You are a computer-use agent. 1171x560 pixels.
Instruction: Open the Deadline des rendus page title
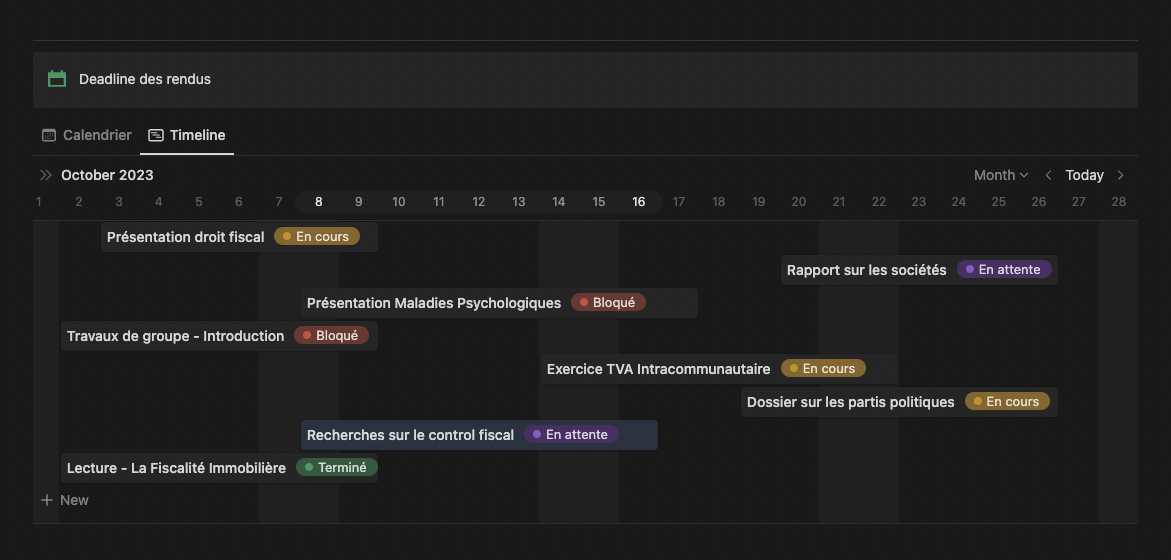click(145, 79)
